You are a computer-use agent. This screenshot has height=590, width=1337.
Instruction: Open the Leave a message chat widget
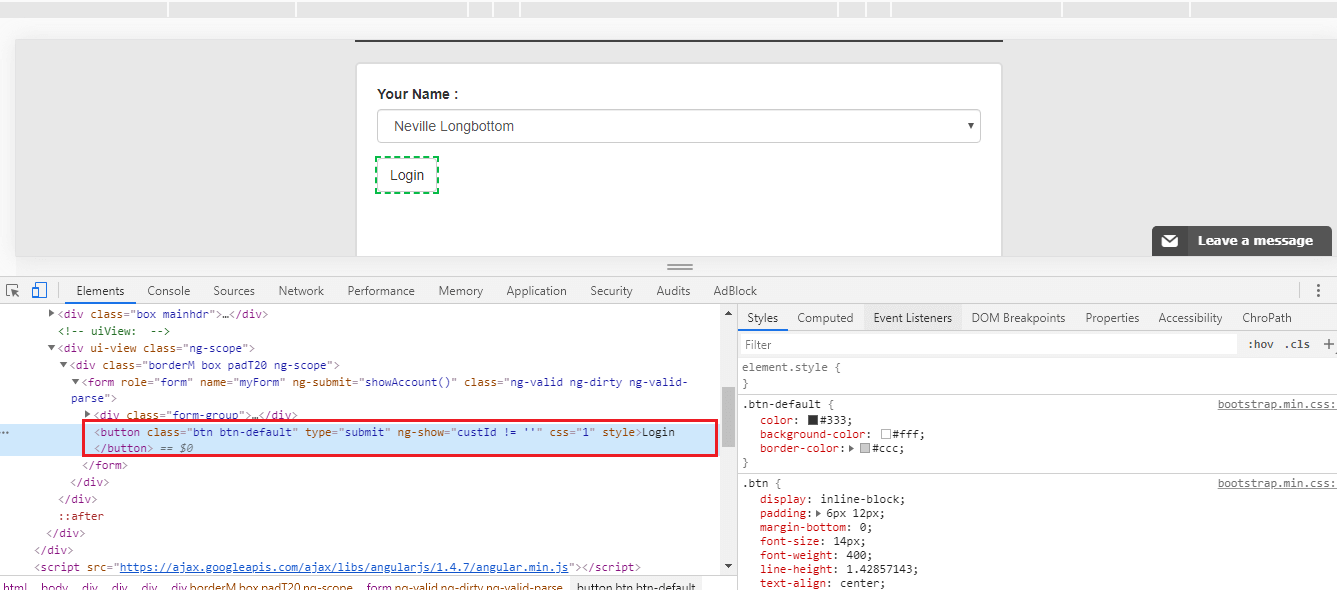click(1242, 241)
